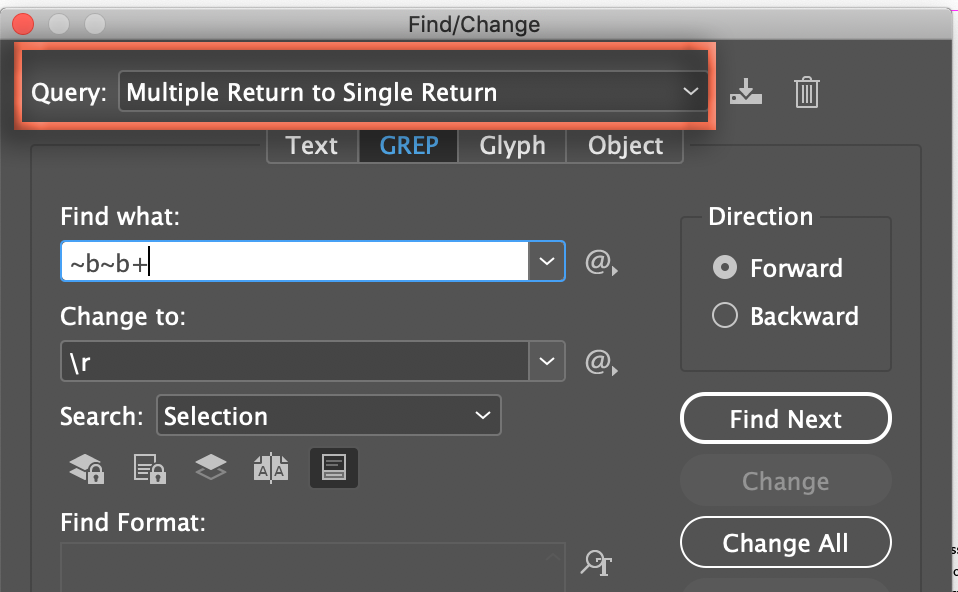Select the Backward direction radio button

pos(724,316)
